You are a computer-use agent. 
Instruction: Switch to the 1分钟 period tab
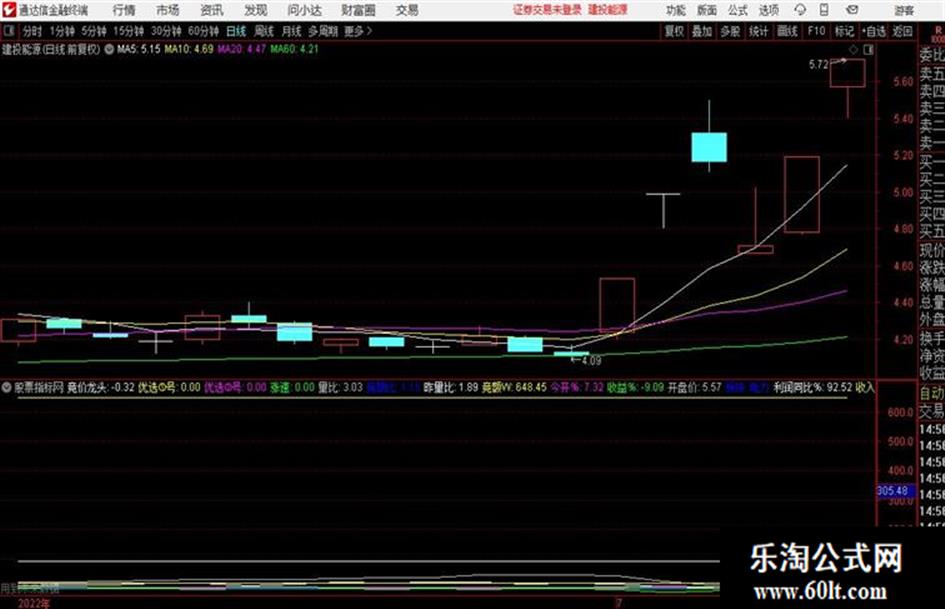[62, 31]
